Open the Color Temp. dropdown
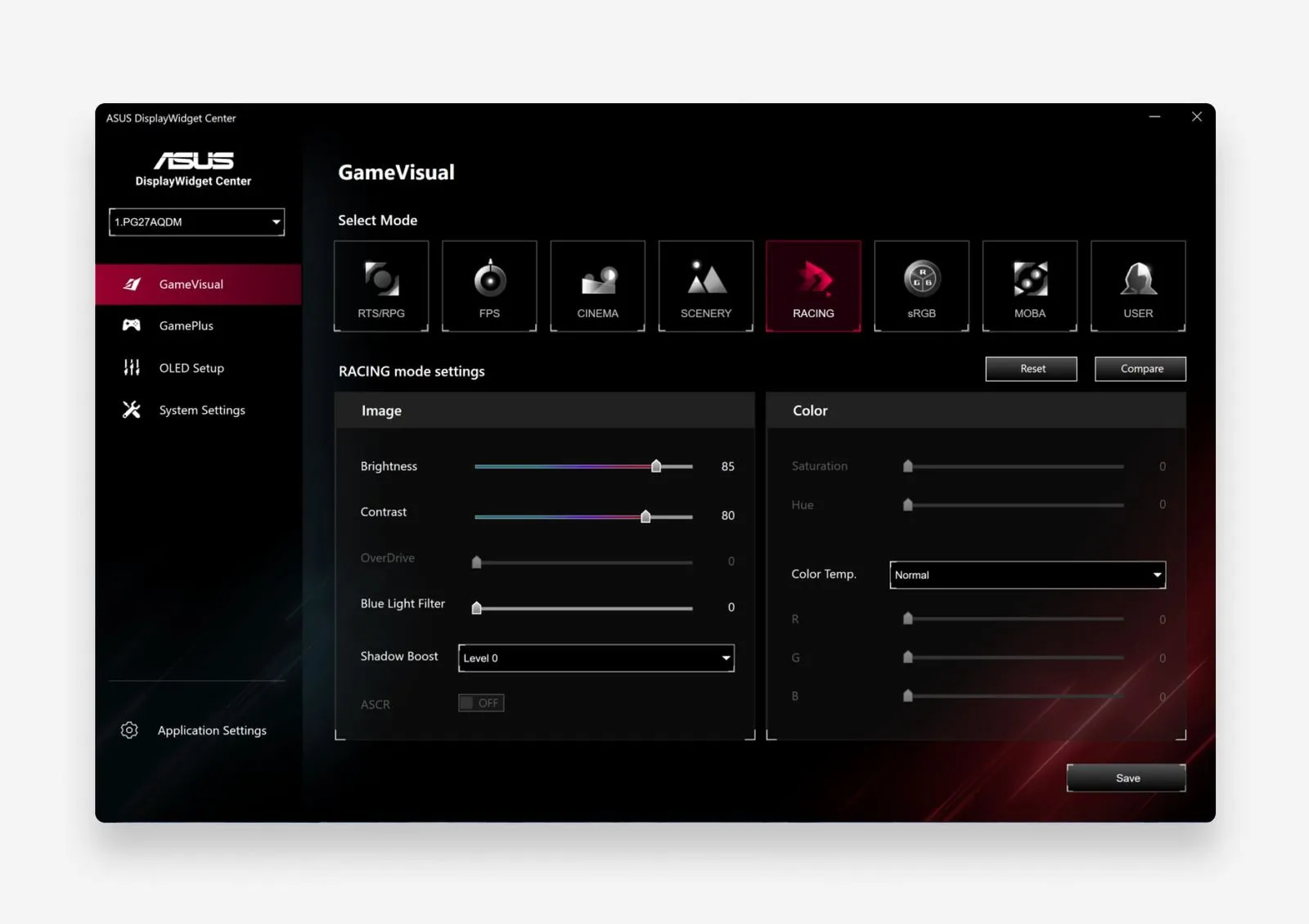 tap(1027, 575)
